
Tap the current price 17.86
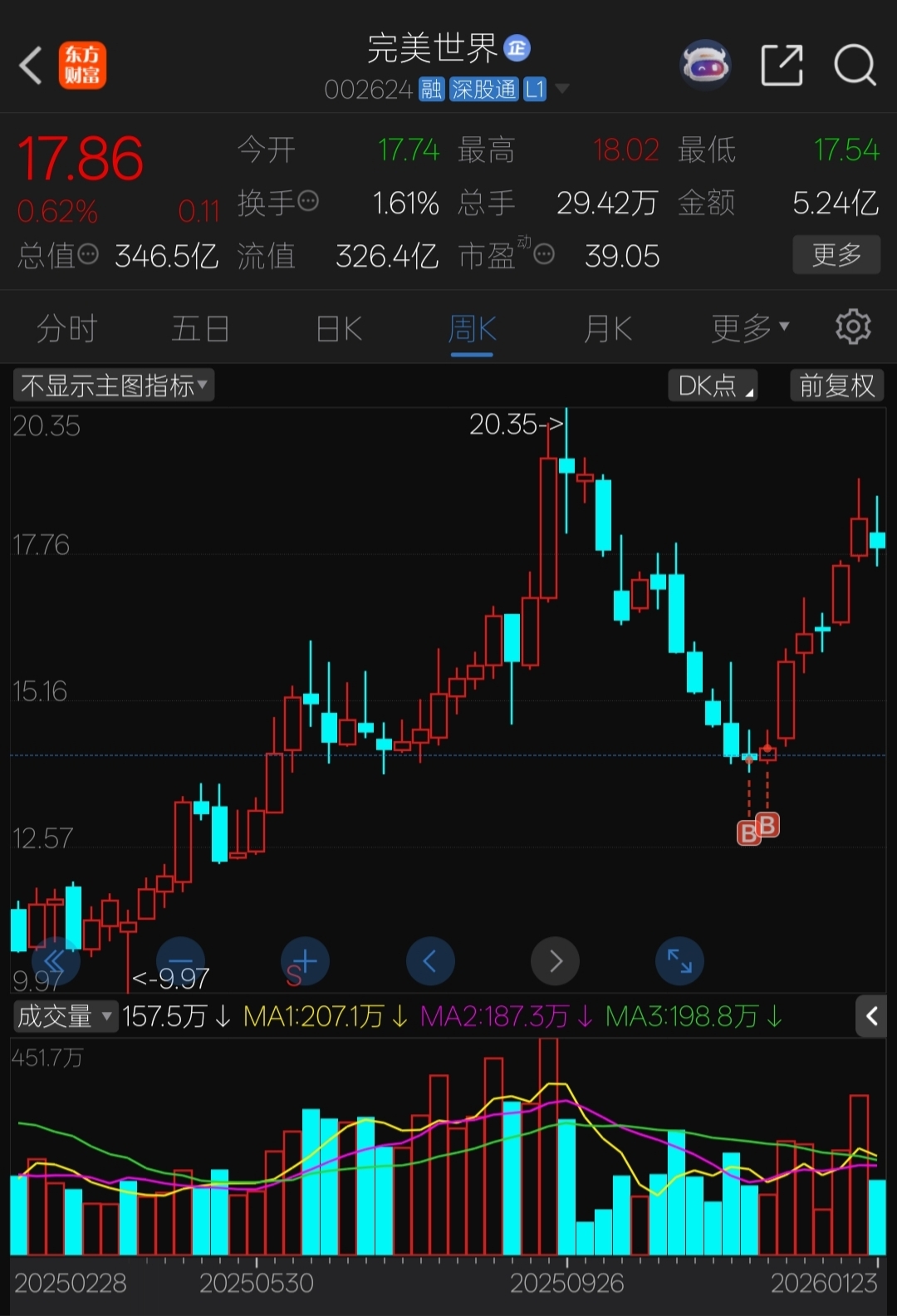click(x=81, y=159)
